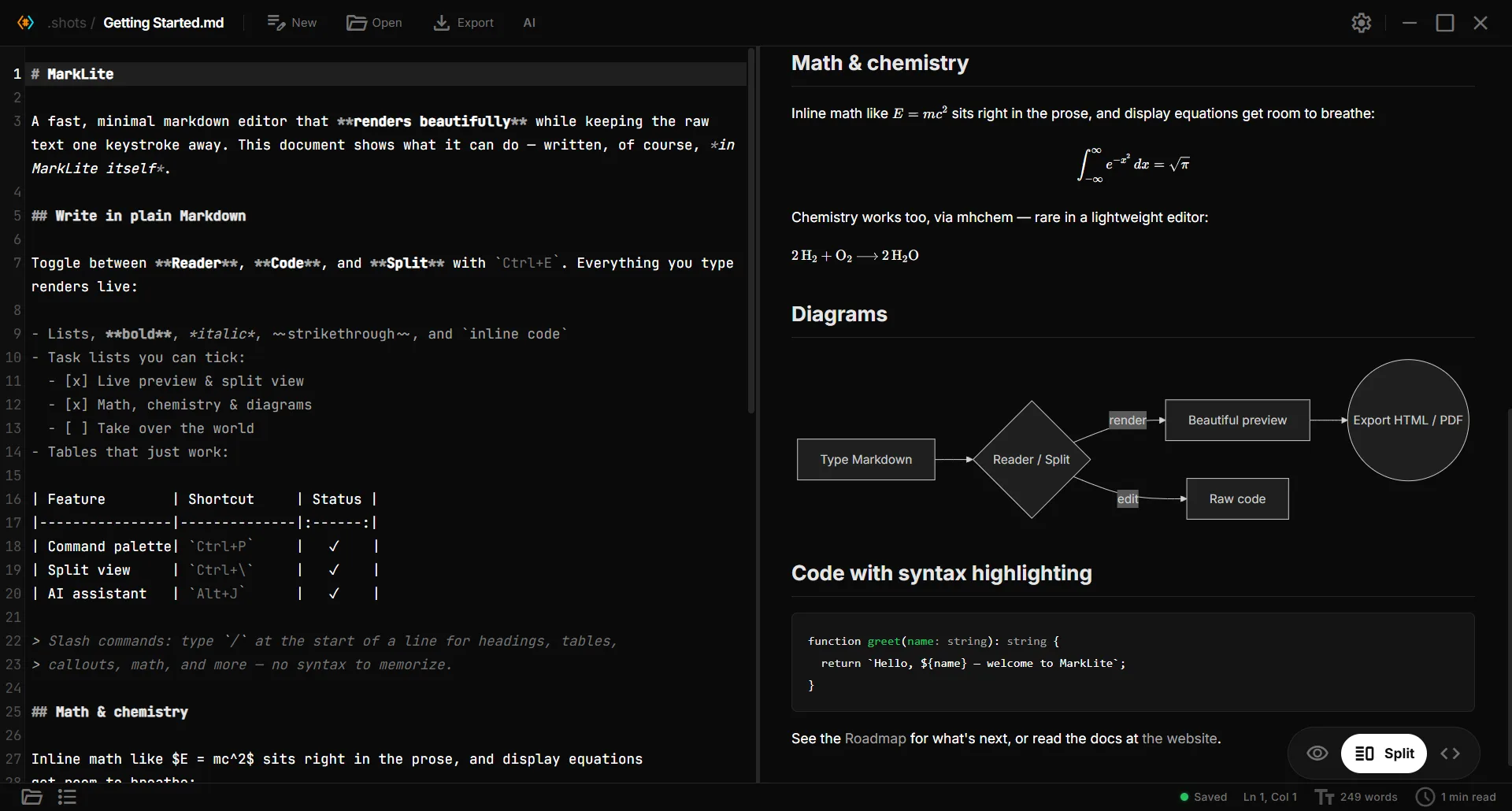The image size is (1512, 811).
Task: Show the outline list icon in status bar
Action: coord(67,797)
